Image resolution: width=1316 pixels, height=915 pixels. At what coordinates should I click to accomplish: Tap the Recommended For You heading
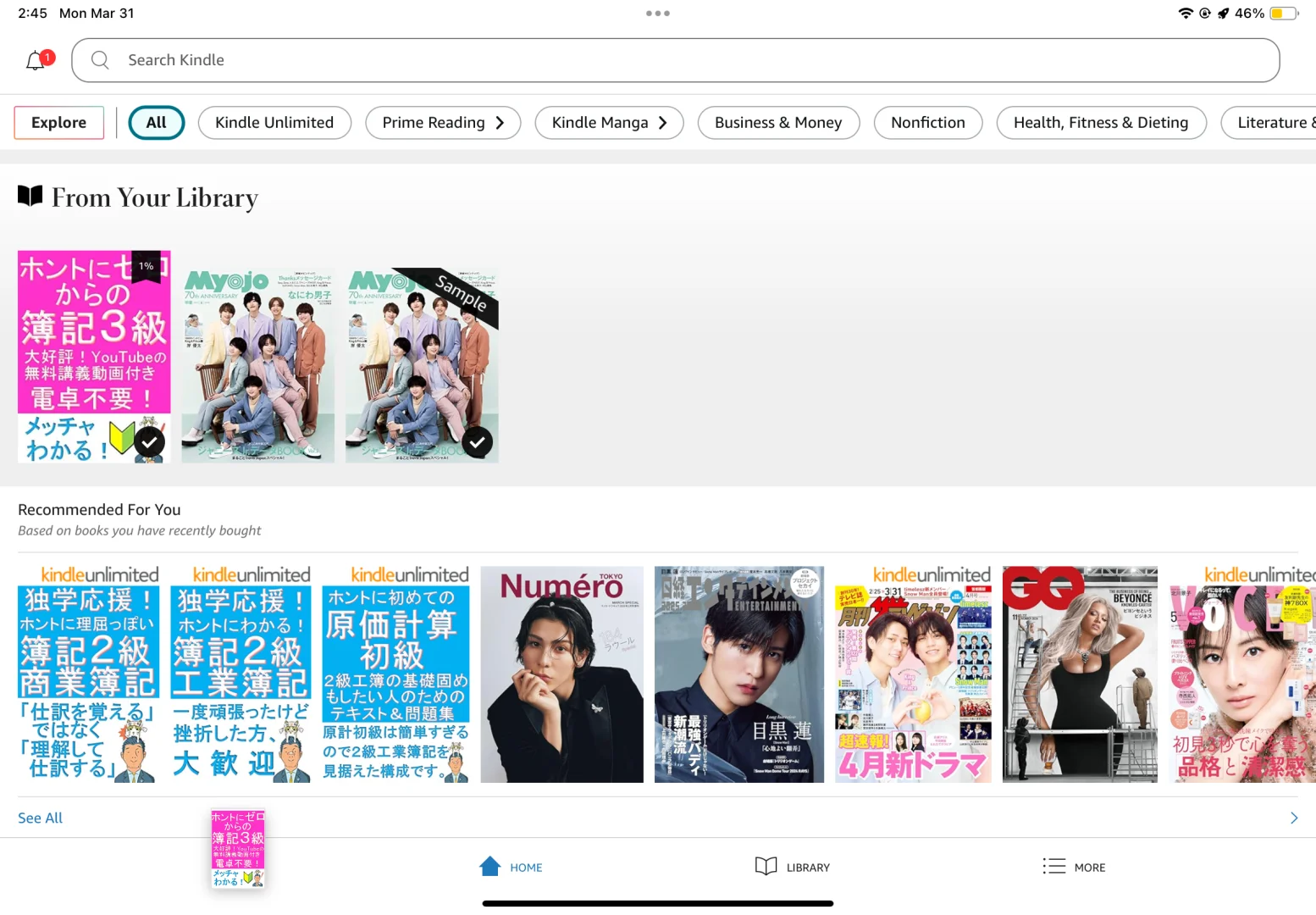point(99,510)
